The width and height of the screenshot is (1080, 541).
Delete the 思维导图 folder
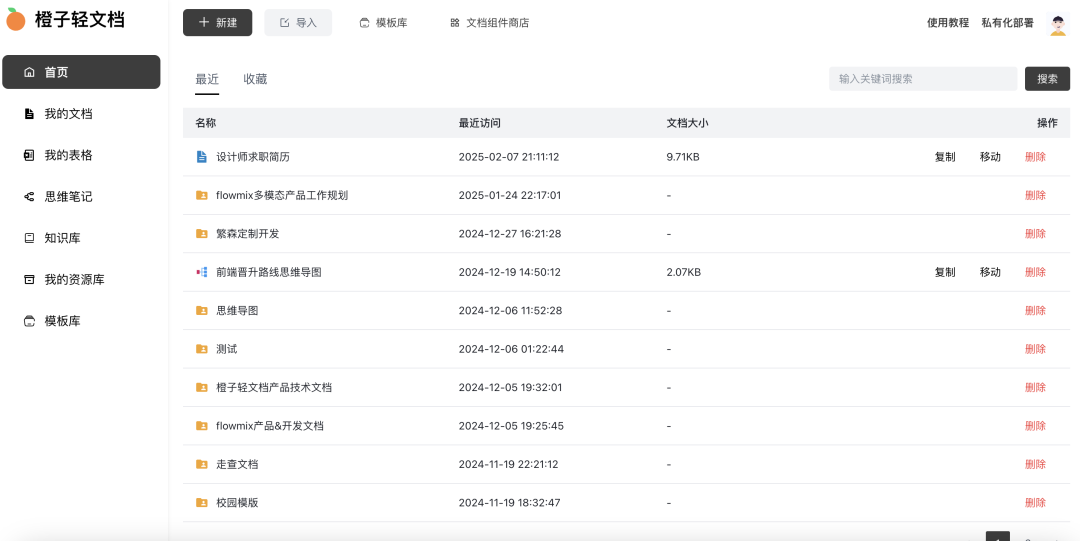click(1035, 311)
